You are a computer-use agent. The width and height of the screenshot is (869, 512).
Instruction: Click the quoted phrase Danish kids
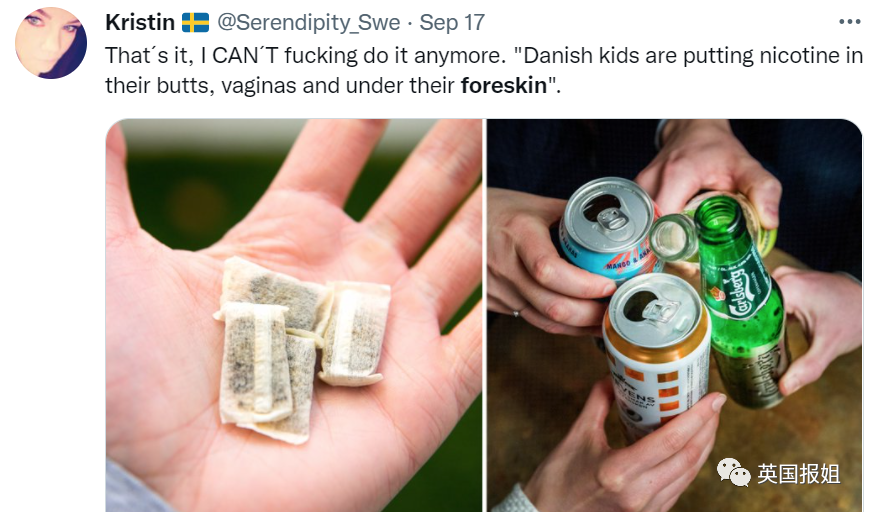[x=574, y=55]
